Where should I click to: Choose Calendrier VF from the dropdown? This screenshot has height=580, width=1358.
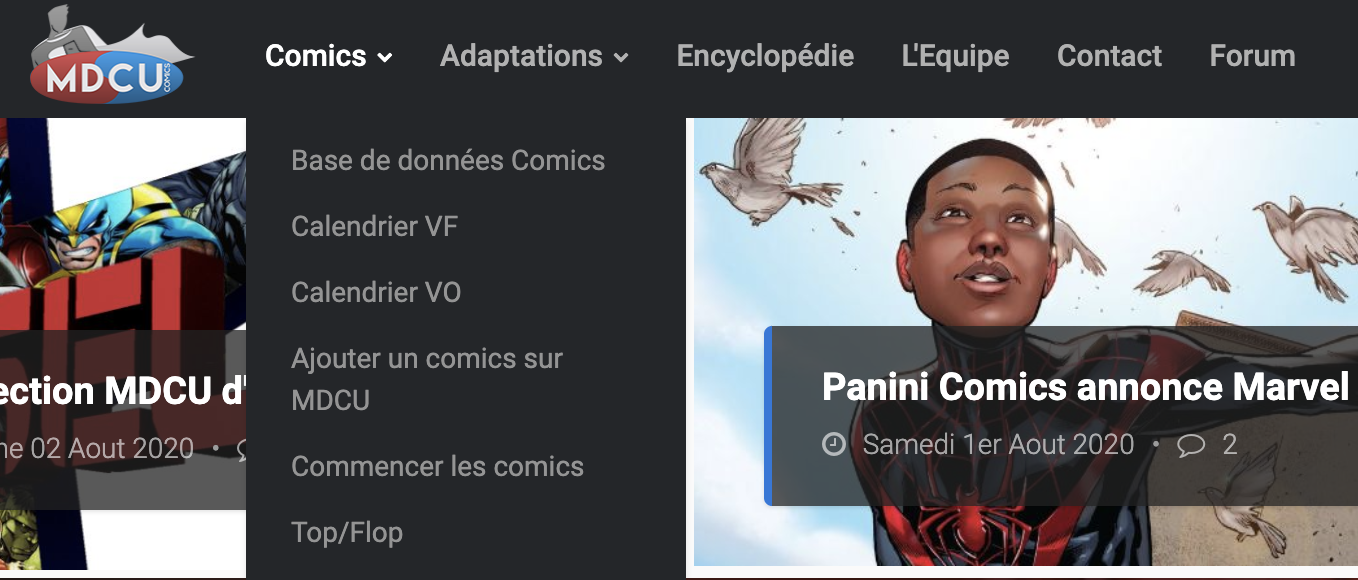(374, 226)
